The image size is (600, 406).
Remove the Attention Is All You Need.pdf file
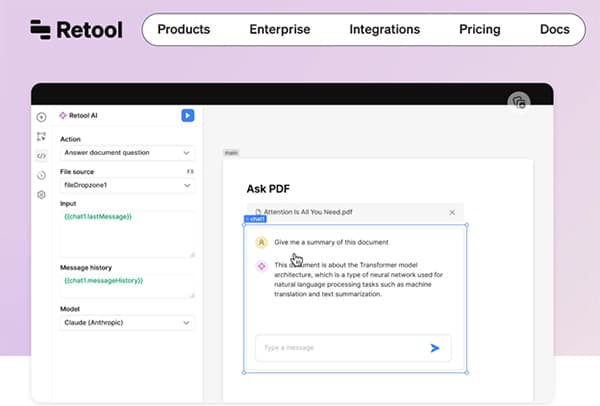click(452, 212)
